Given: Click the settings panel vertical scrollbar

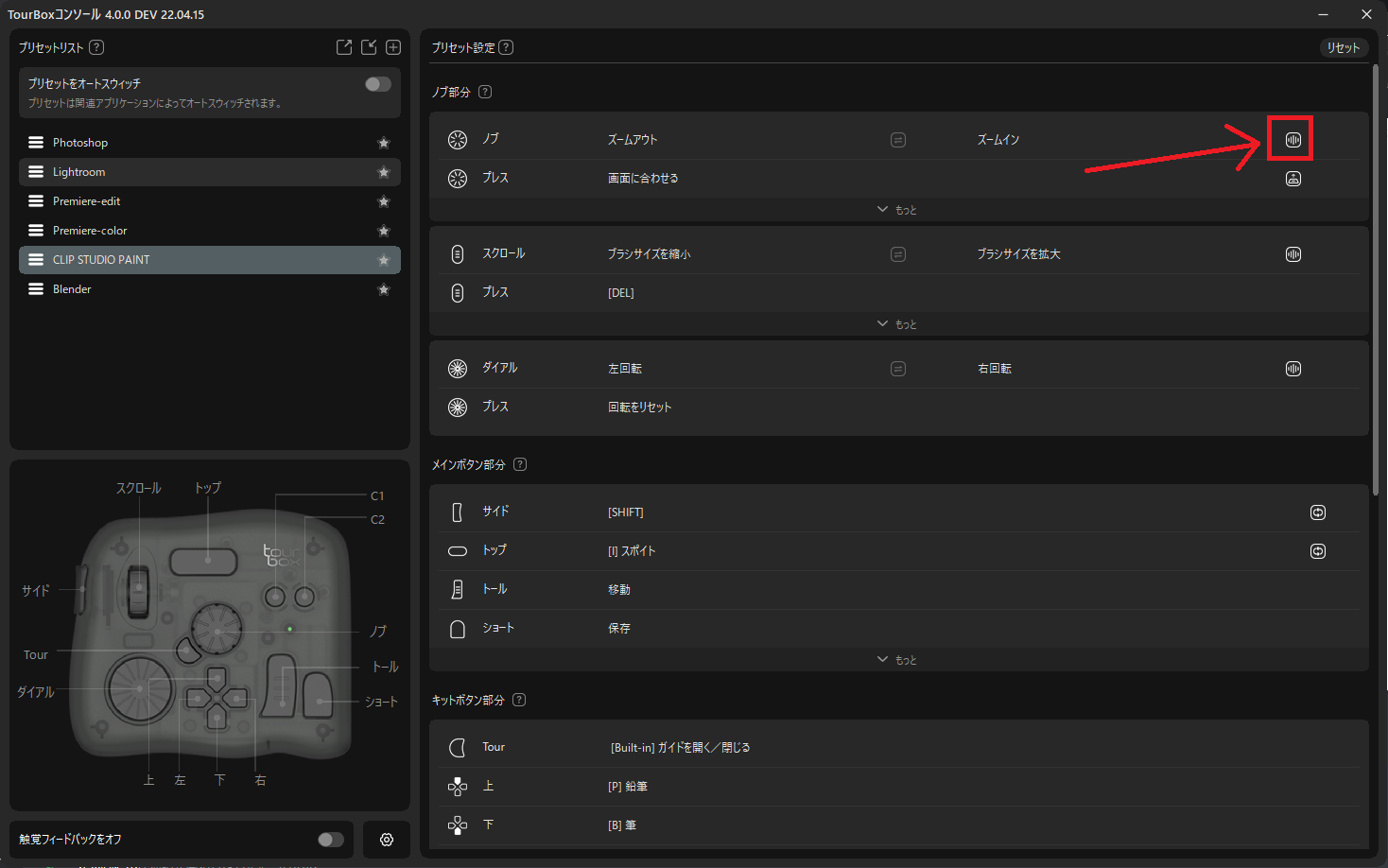Looking at the screenshot, I should 1375,284.
